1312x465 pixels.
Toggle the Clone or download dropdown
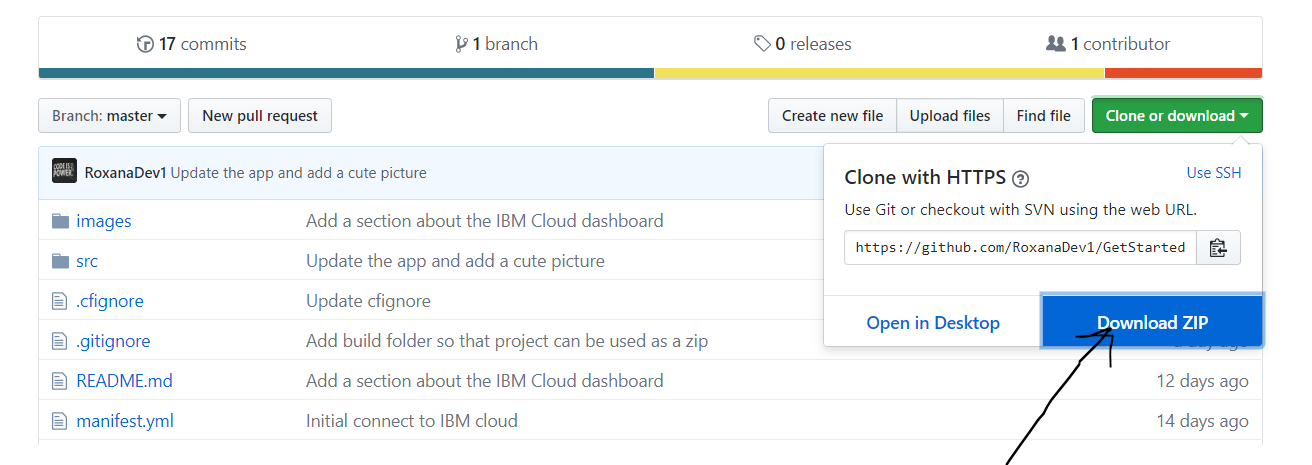[1176, 116]
